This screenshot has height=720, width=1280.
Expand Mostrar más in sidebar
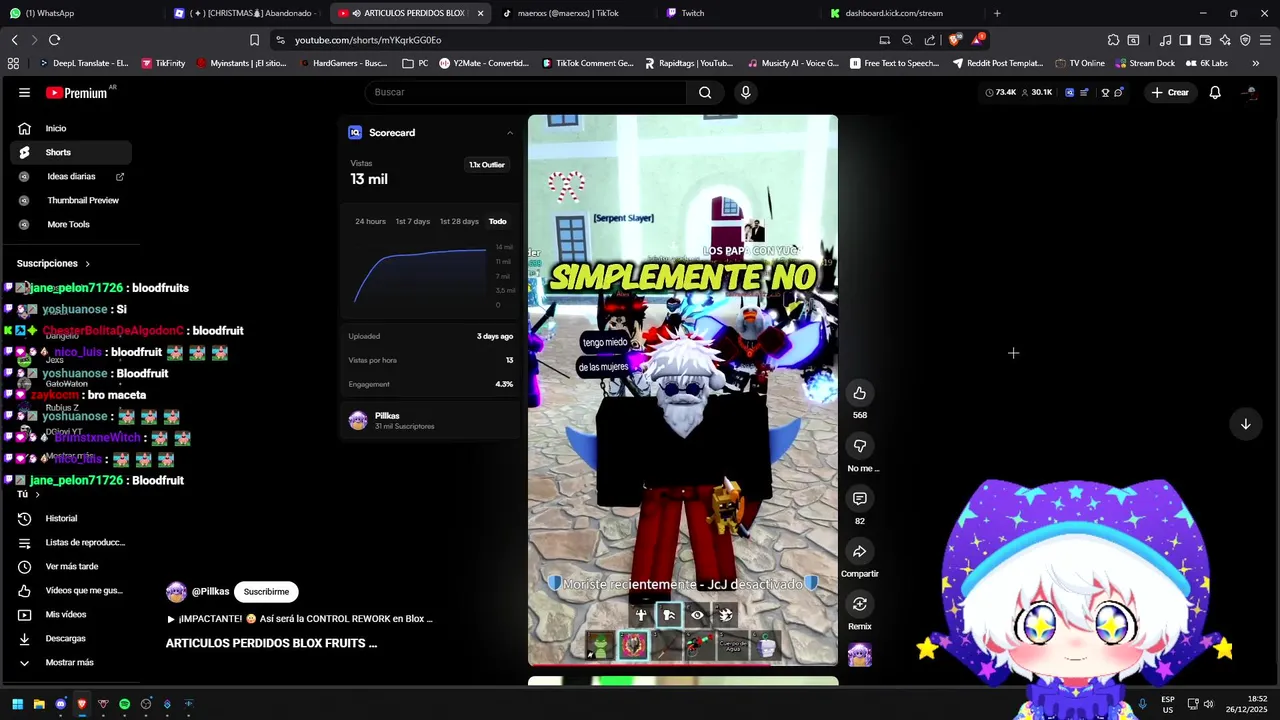pos(69,662)
